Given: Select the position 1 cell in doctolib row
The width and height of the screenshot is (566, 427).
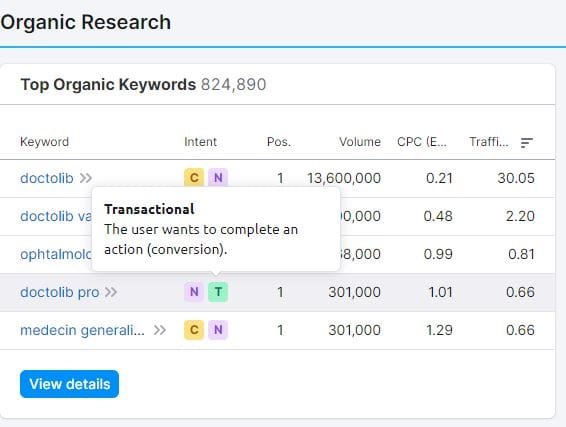Looking at the screenshot, I should pos(280,178).
